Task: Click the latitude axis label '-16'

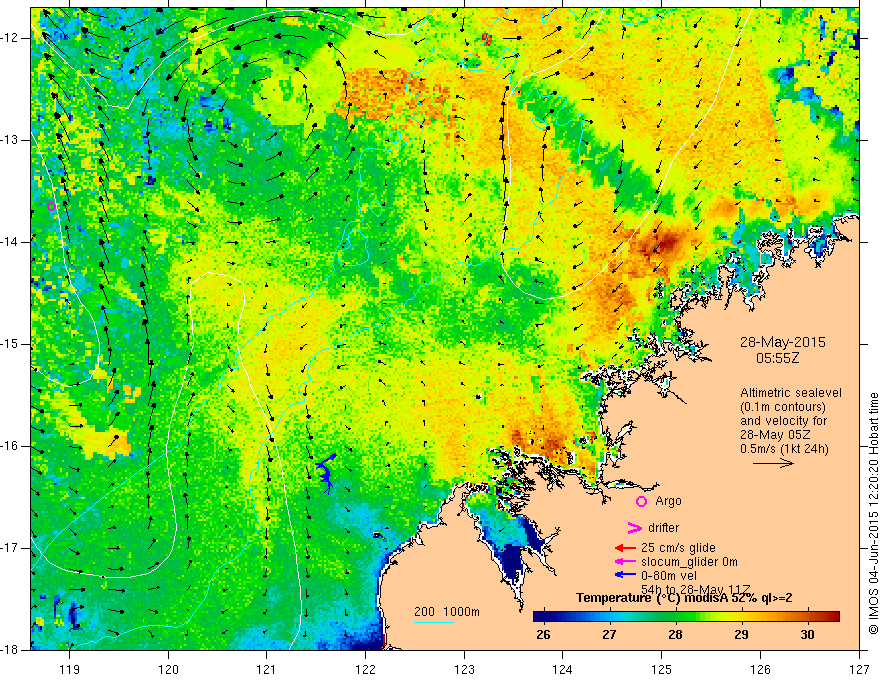Action: coord(11,446)
